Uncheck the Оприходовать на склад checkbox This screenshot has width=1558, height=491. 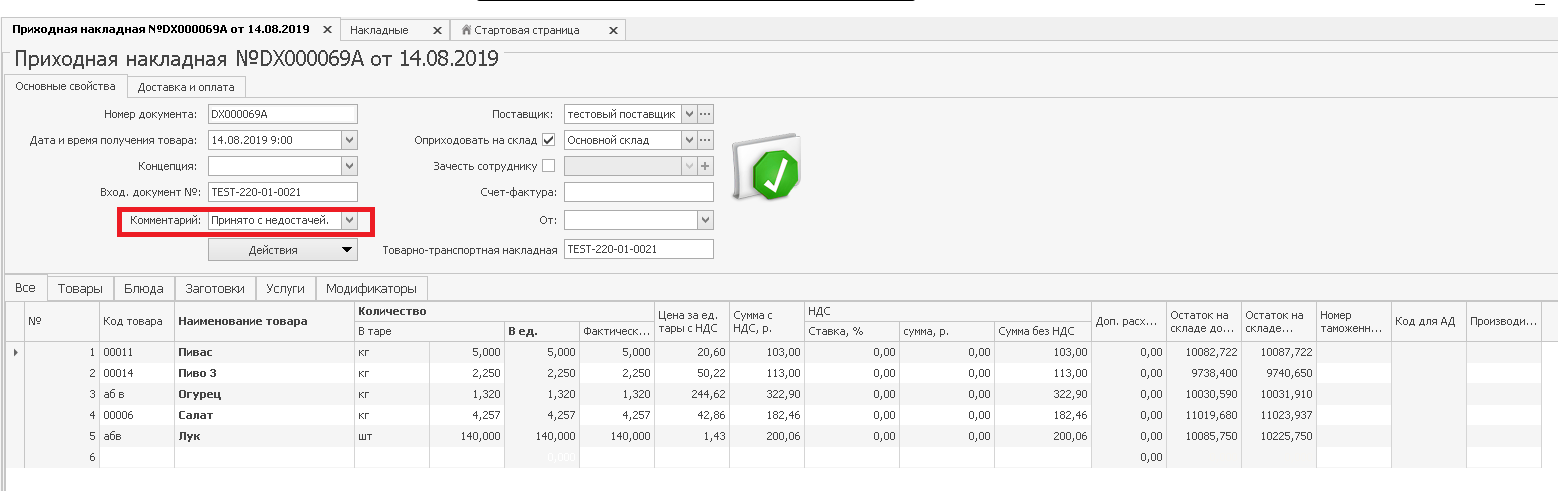pyautogui.click(x=548, y=140)
